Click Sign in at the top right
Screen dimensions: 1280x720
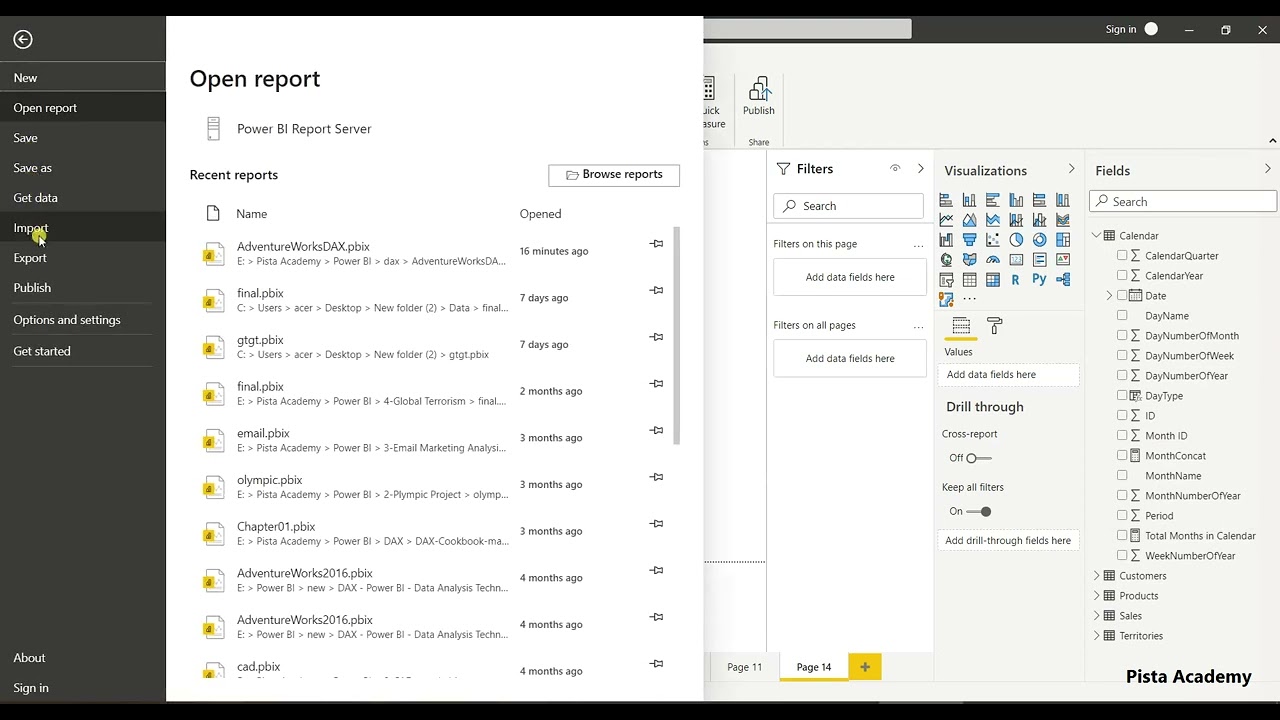(x=1121, y=29)
